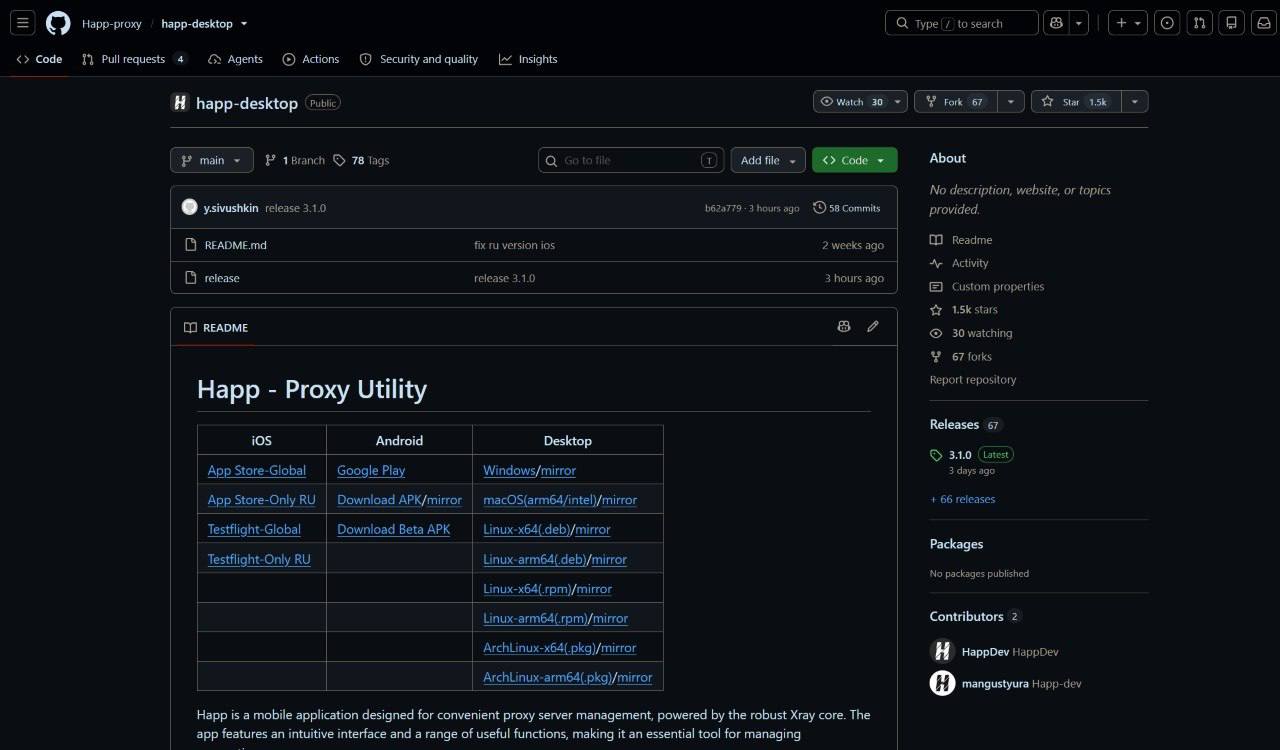View the 78 Tags link
Viewport: 1280px width, 750px height.
click(x=361, y=160)
